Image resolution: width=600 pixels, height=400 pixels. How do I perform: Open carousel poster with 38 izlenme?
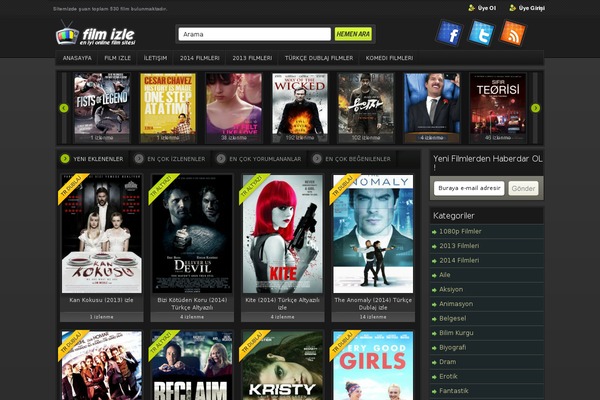234,108
